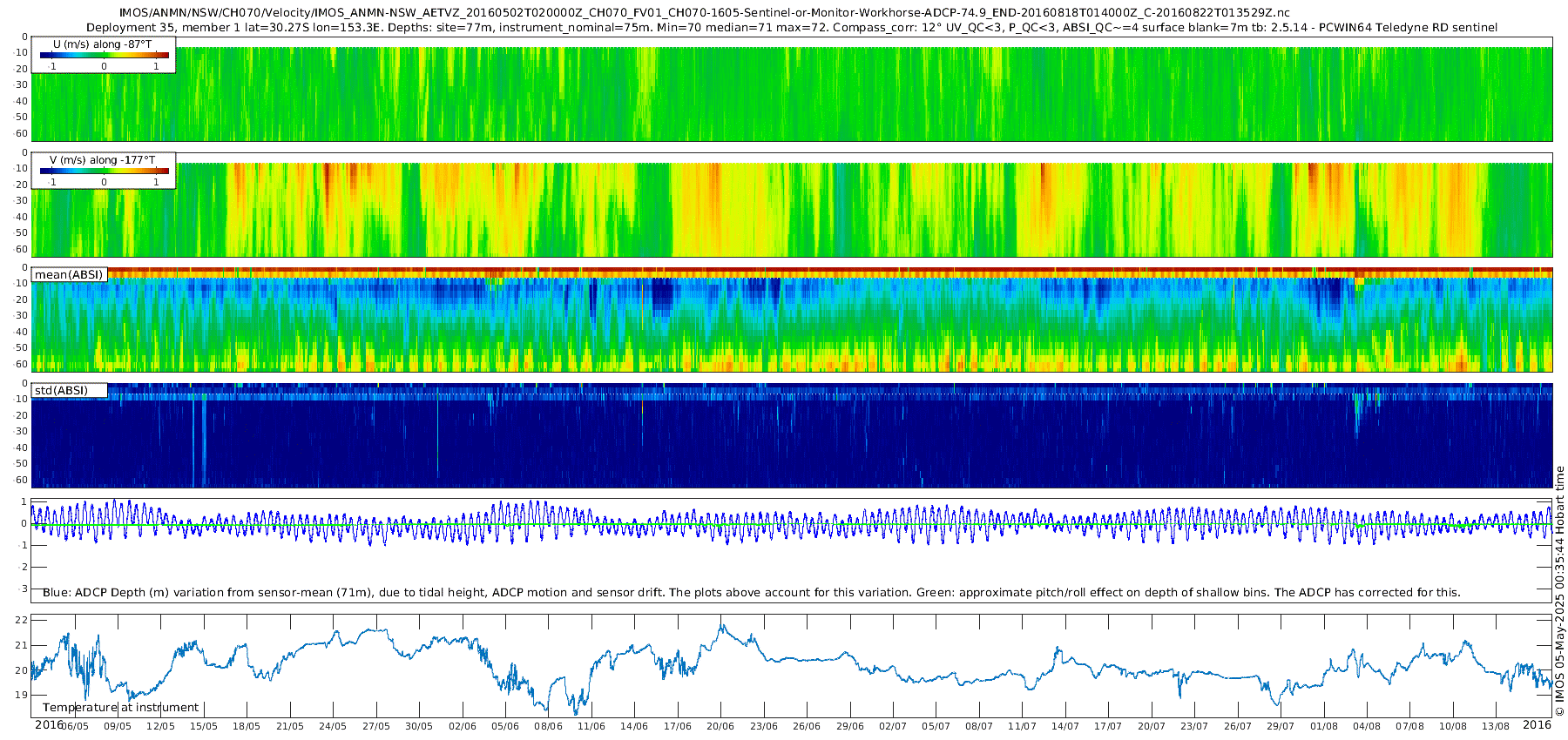1568x740 pixels.
Task: Click the 'Temperature at instrument' label
Action: click(x=120, y=708)
